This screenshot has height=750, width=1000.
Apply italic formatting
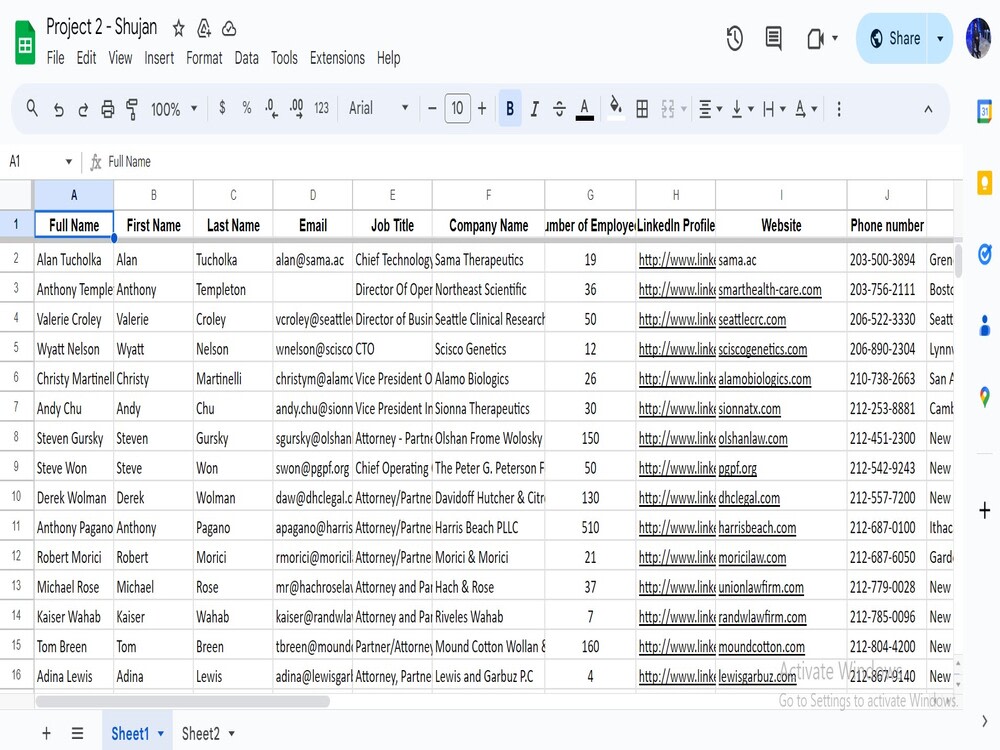[x=534, y=108]
